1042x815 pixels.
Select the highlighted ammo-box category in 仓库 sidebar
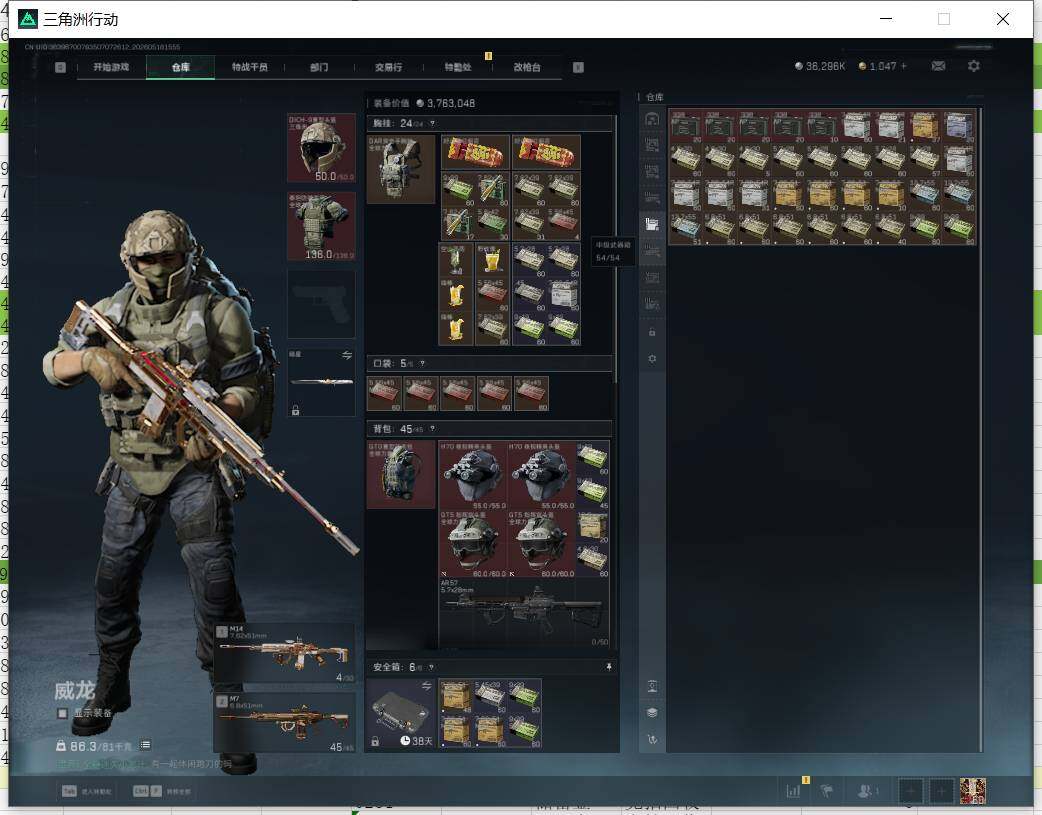tap(652, 224)
